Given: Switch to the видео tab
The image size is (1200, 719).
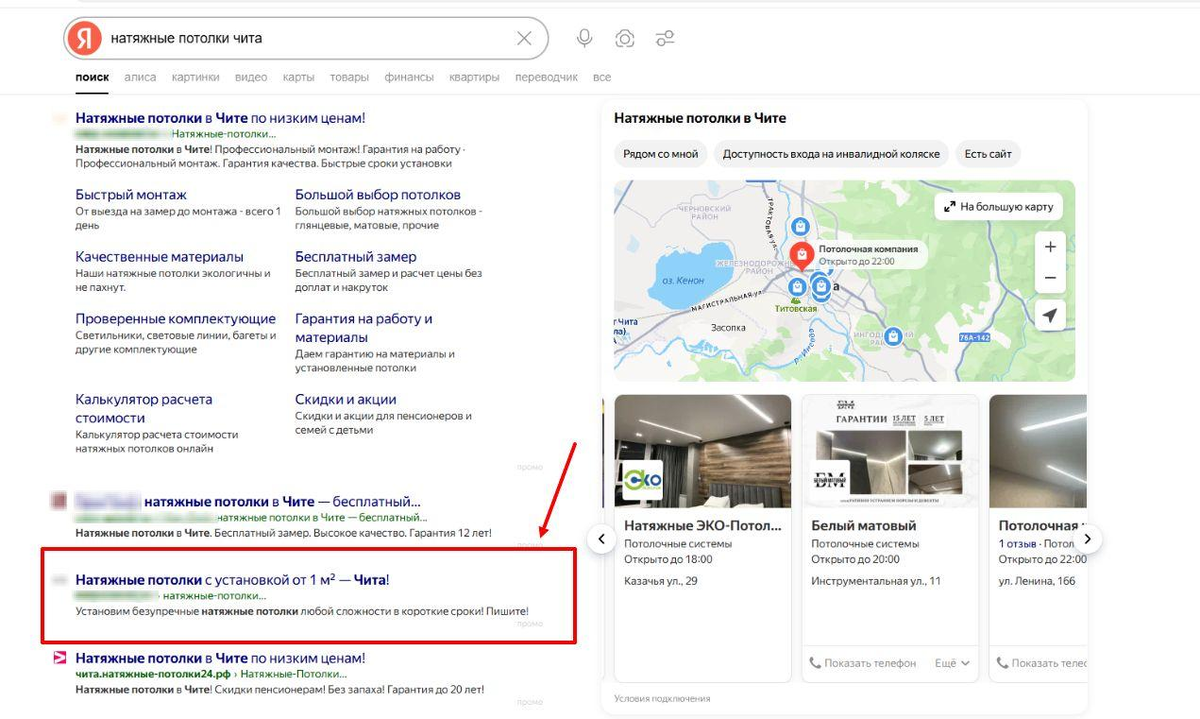Looking at the screenshot, I should point(251,77).
